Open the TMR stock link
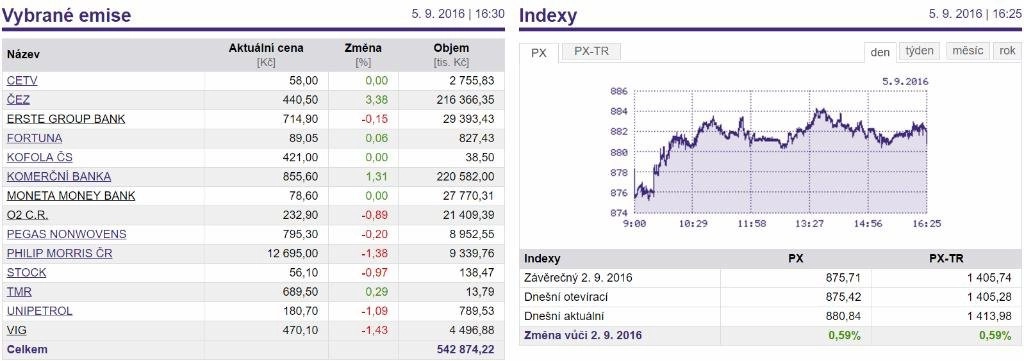This screenshot has height=361, width=1024. (19, 292)
